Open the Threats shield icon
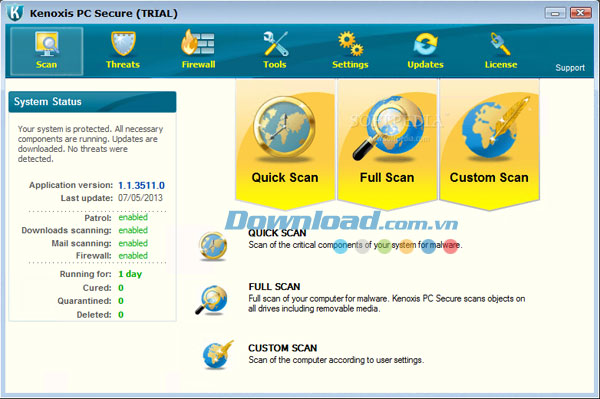The image size is (600, 399). point(123,44)
